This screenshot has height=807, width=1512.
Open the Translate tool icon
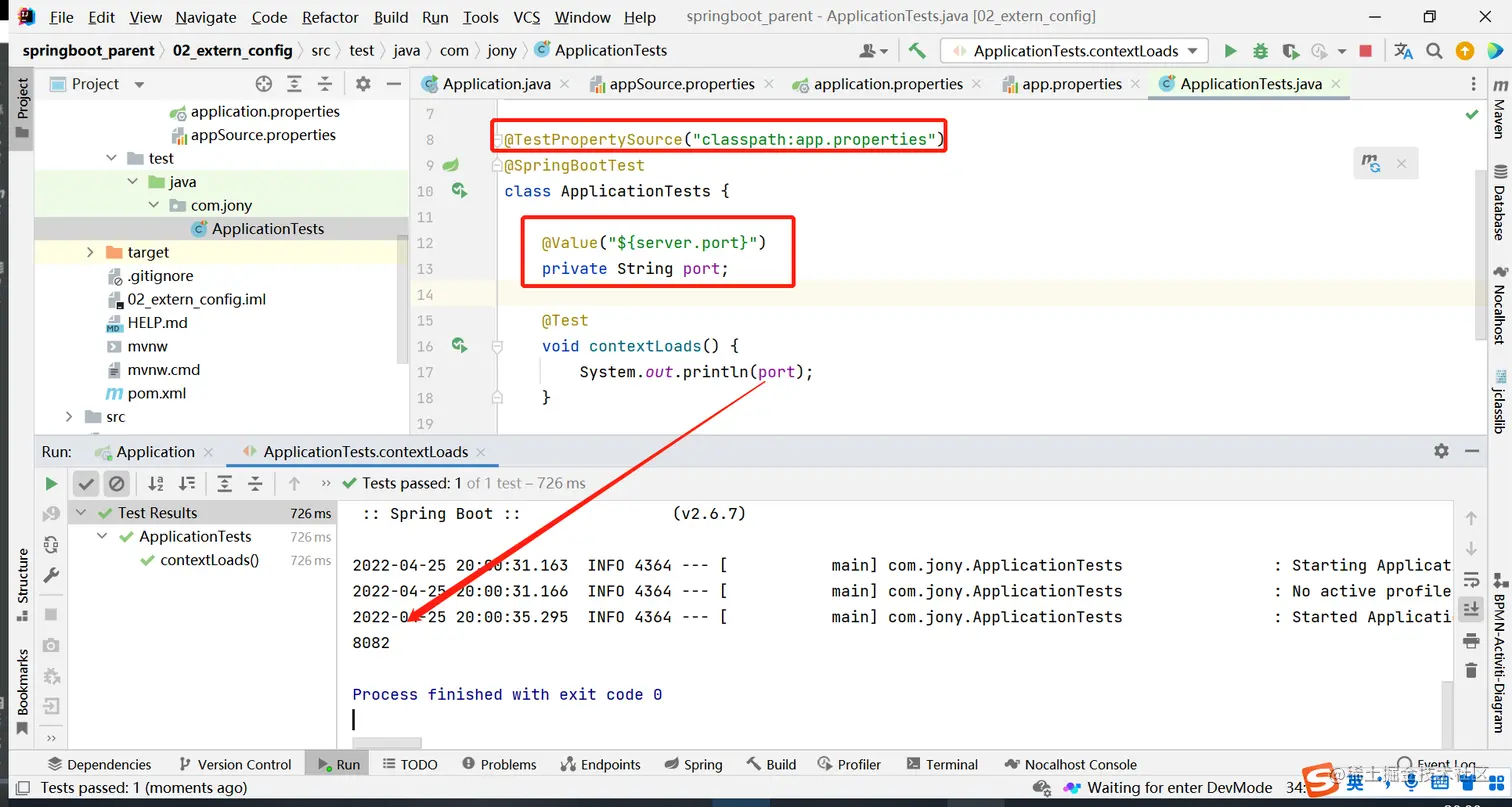tap(1404, 51)
